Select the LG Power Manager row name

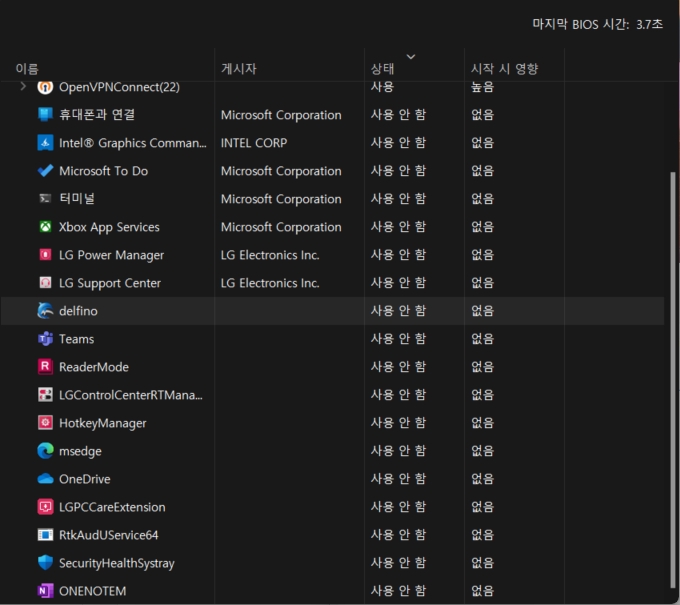point(111,255)
